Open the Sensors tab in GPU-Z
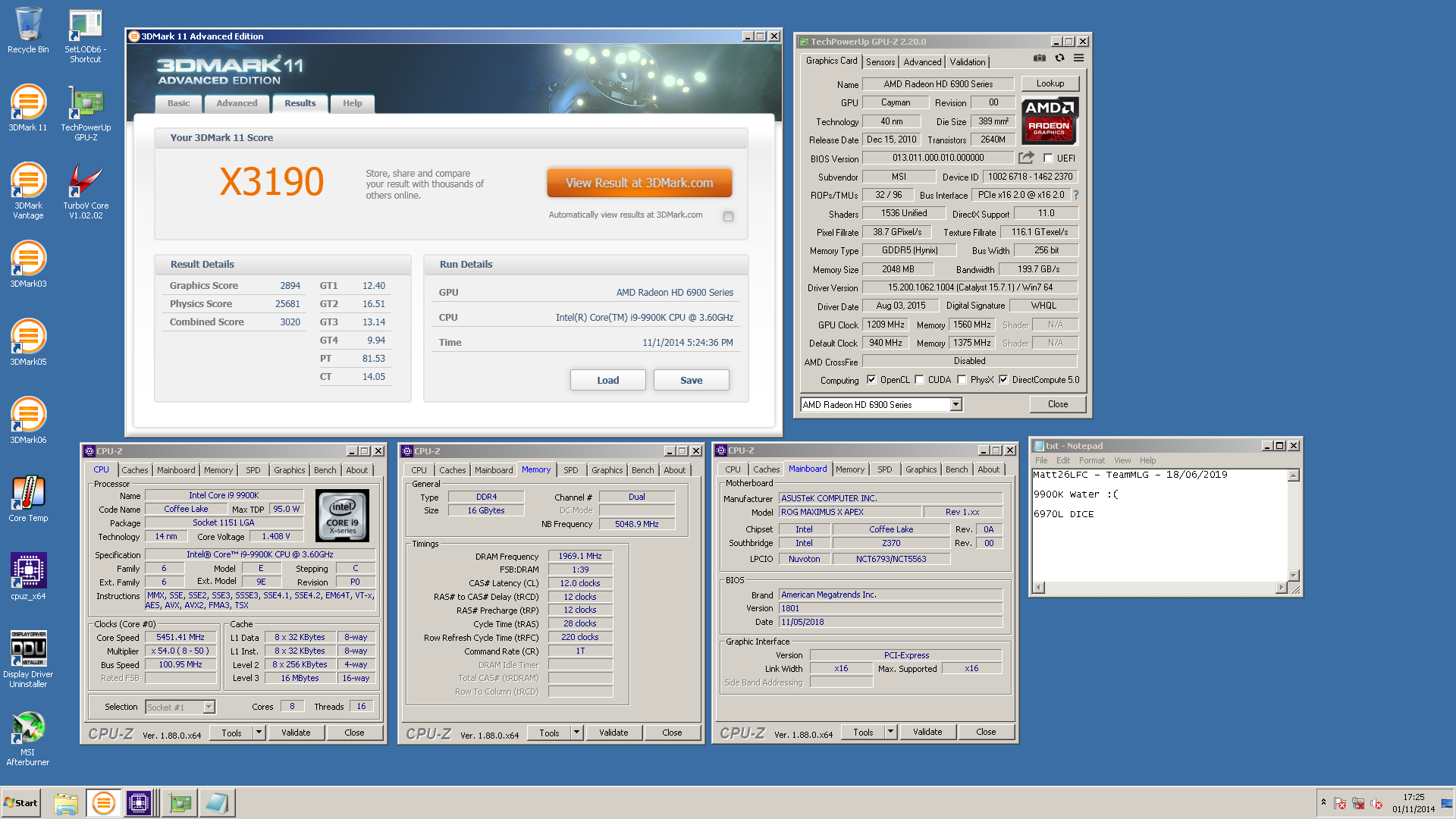This screenshot has height=819, width=1456. (x=880, y=62)
